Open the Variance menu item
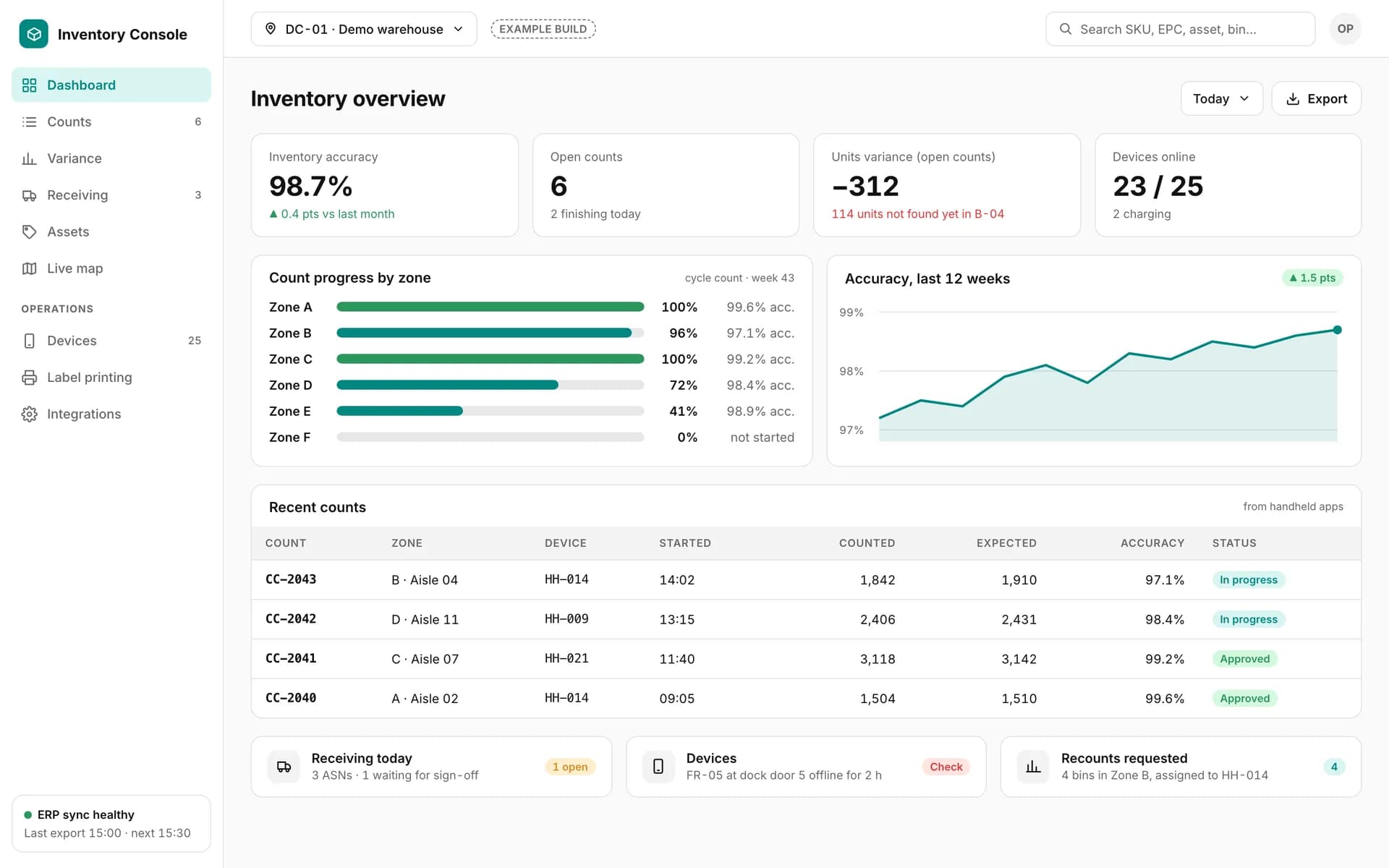1389x868 pixels. [111, 158]
